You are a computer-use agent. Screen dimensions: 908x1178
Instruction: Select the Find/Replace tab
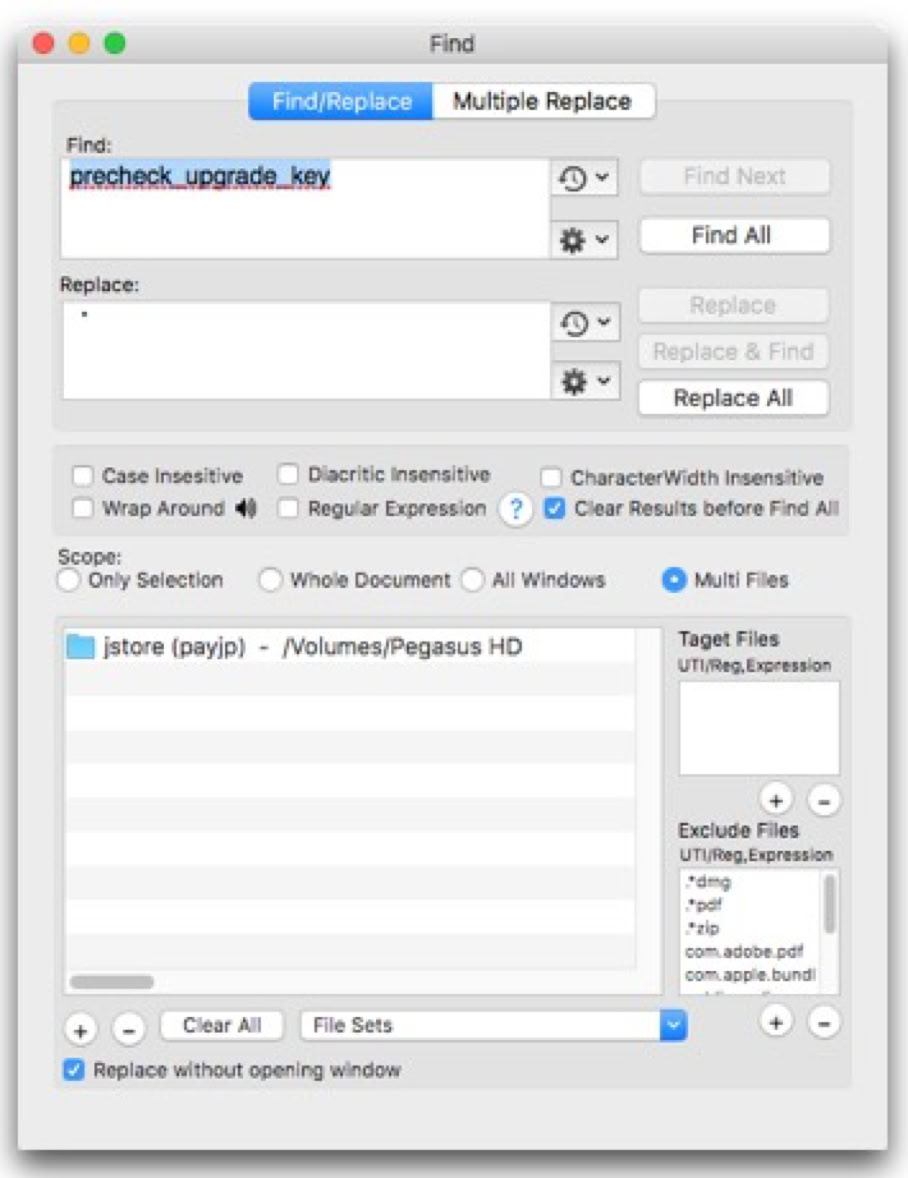click(x=341, y=102)
